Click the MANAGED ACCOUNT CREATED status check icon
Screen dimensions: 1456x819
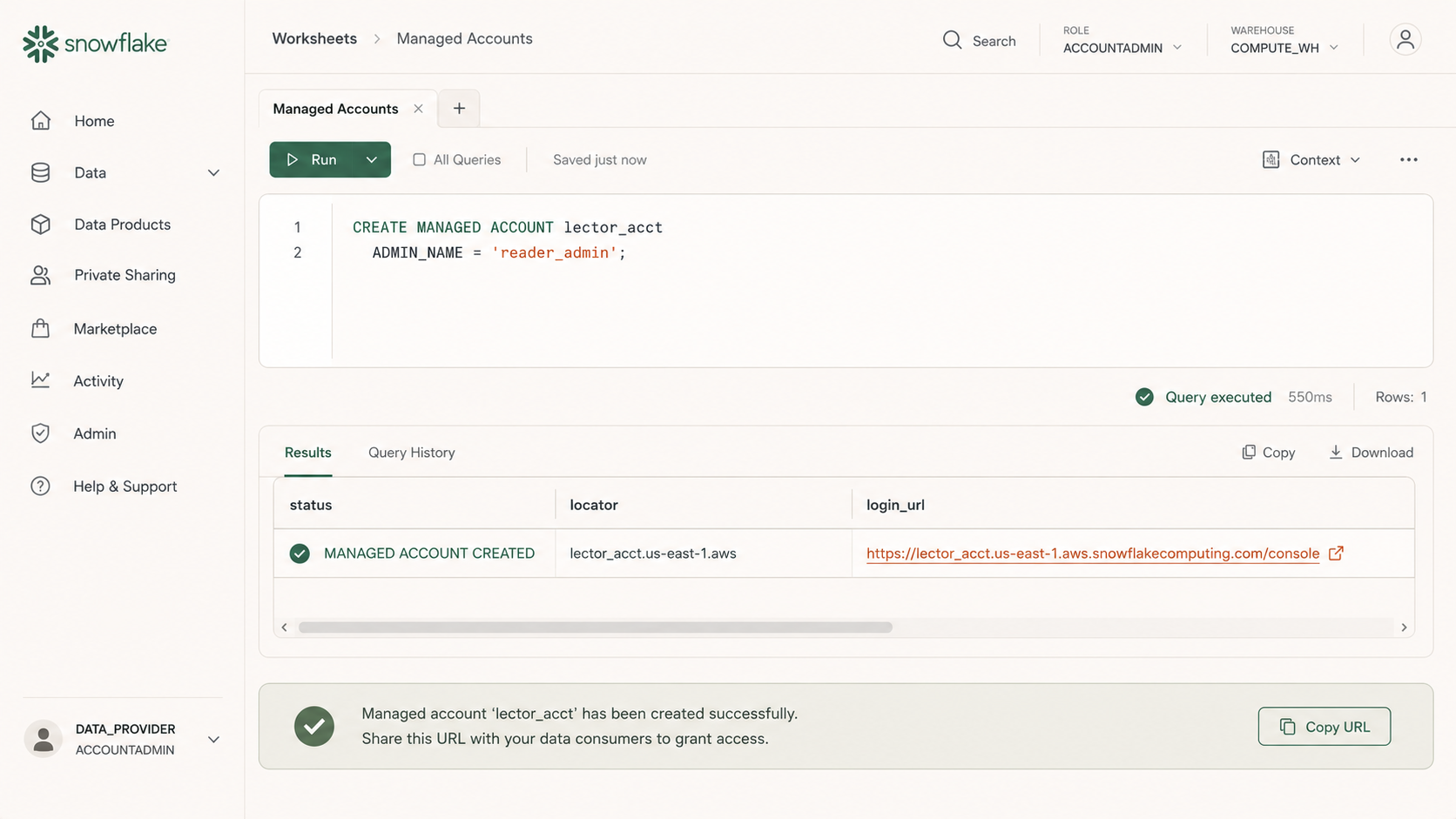(x=300, y=554)
